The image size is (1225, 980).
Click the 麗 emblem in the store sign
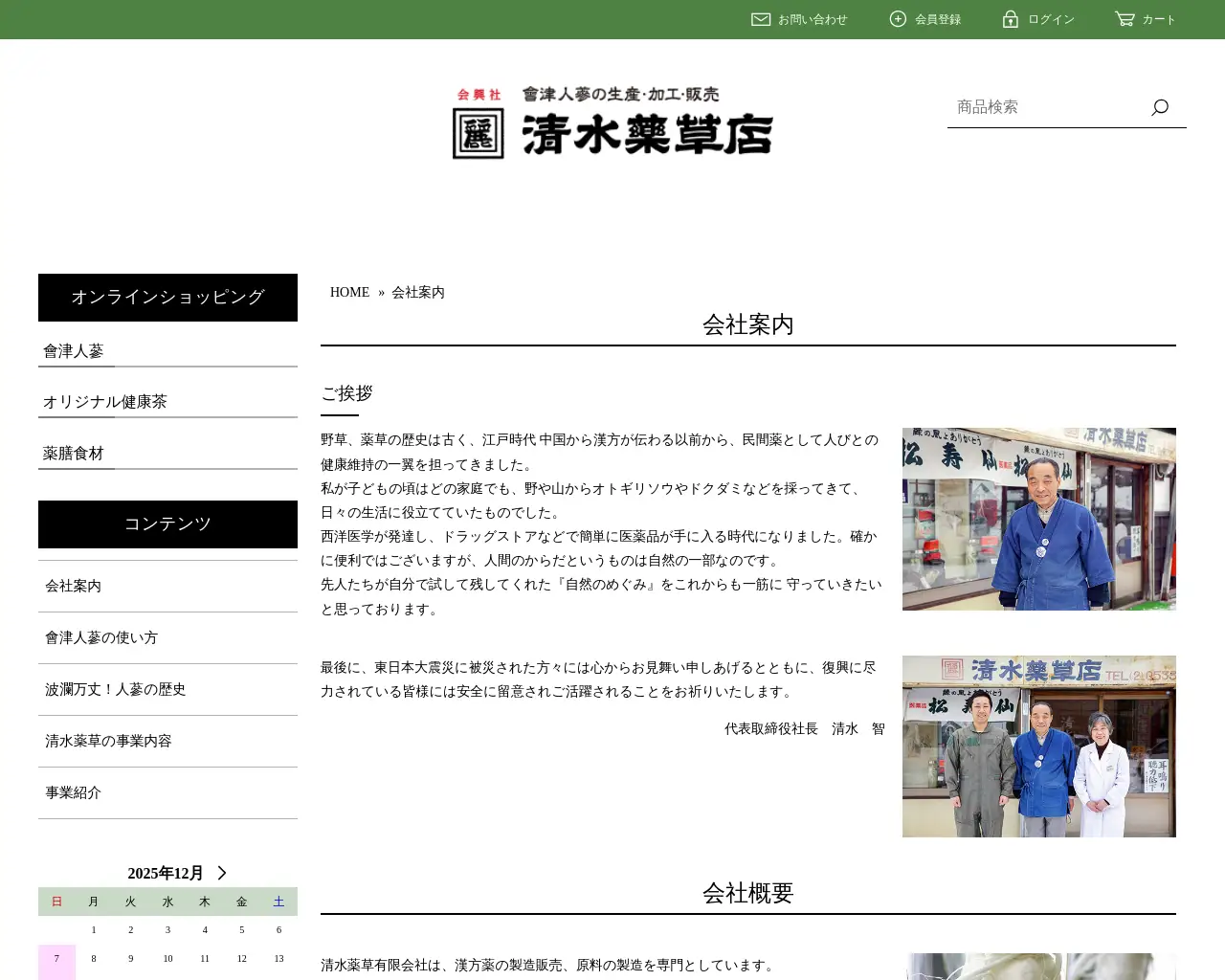click(477, 134)
